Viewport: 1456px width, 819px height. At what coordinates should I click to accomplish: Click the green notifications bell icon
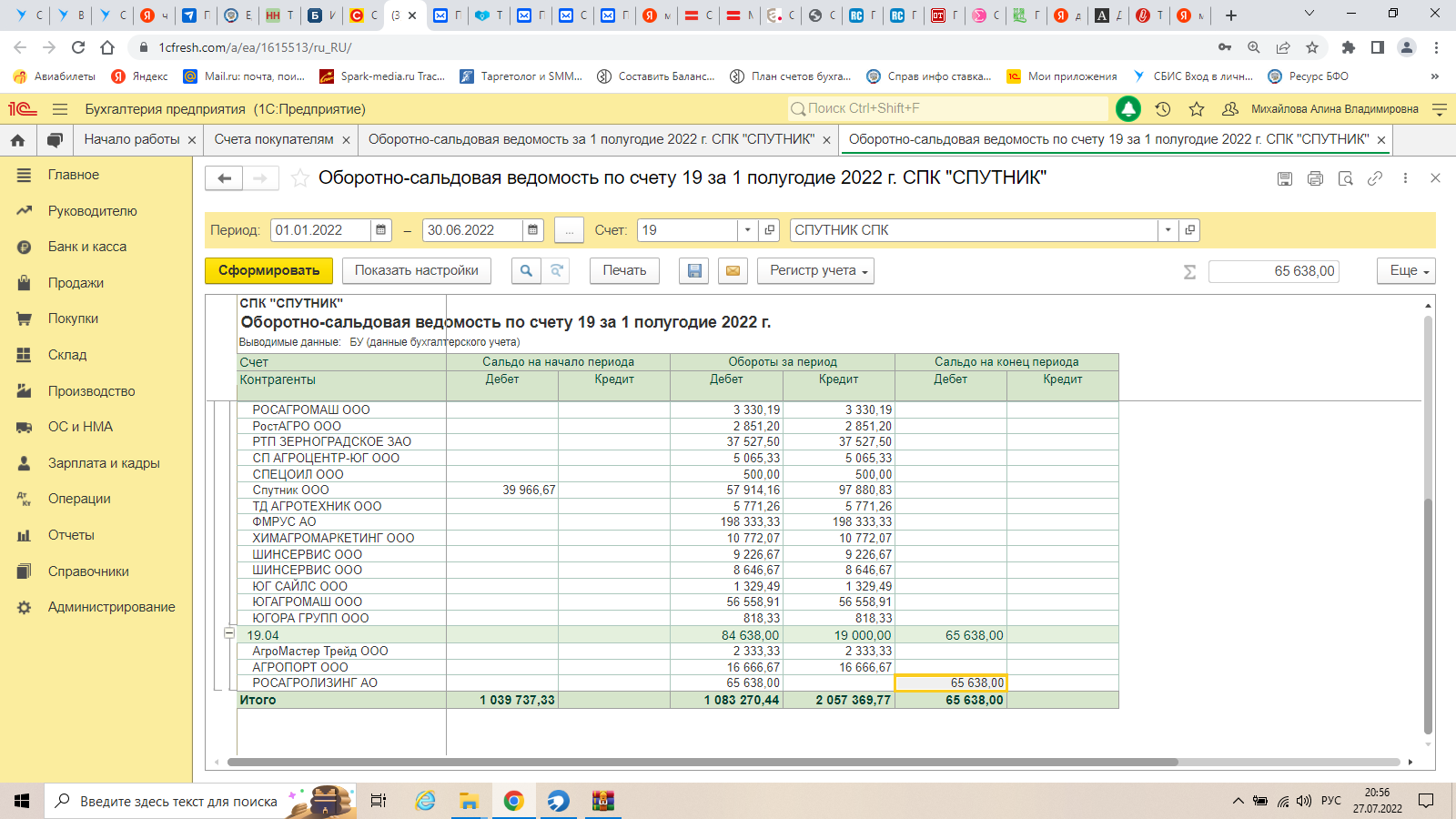tap(1128, 109)
